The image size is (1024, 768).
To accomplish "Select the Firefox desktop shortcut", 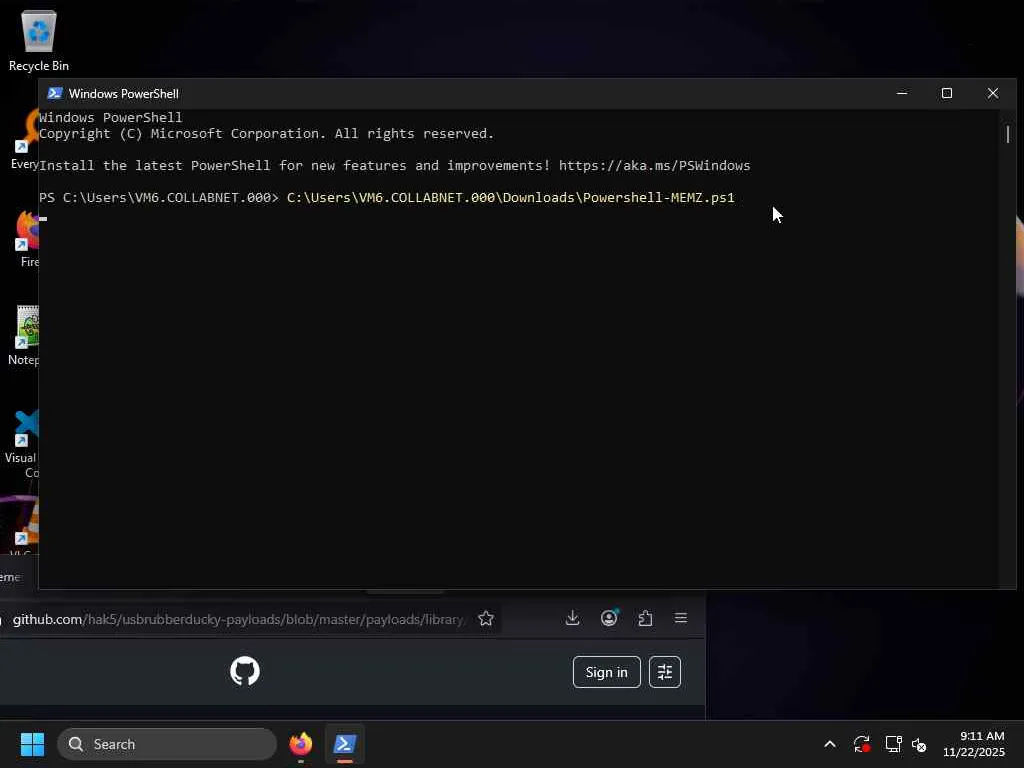I will [x=27, y=238].
